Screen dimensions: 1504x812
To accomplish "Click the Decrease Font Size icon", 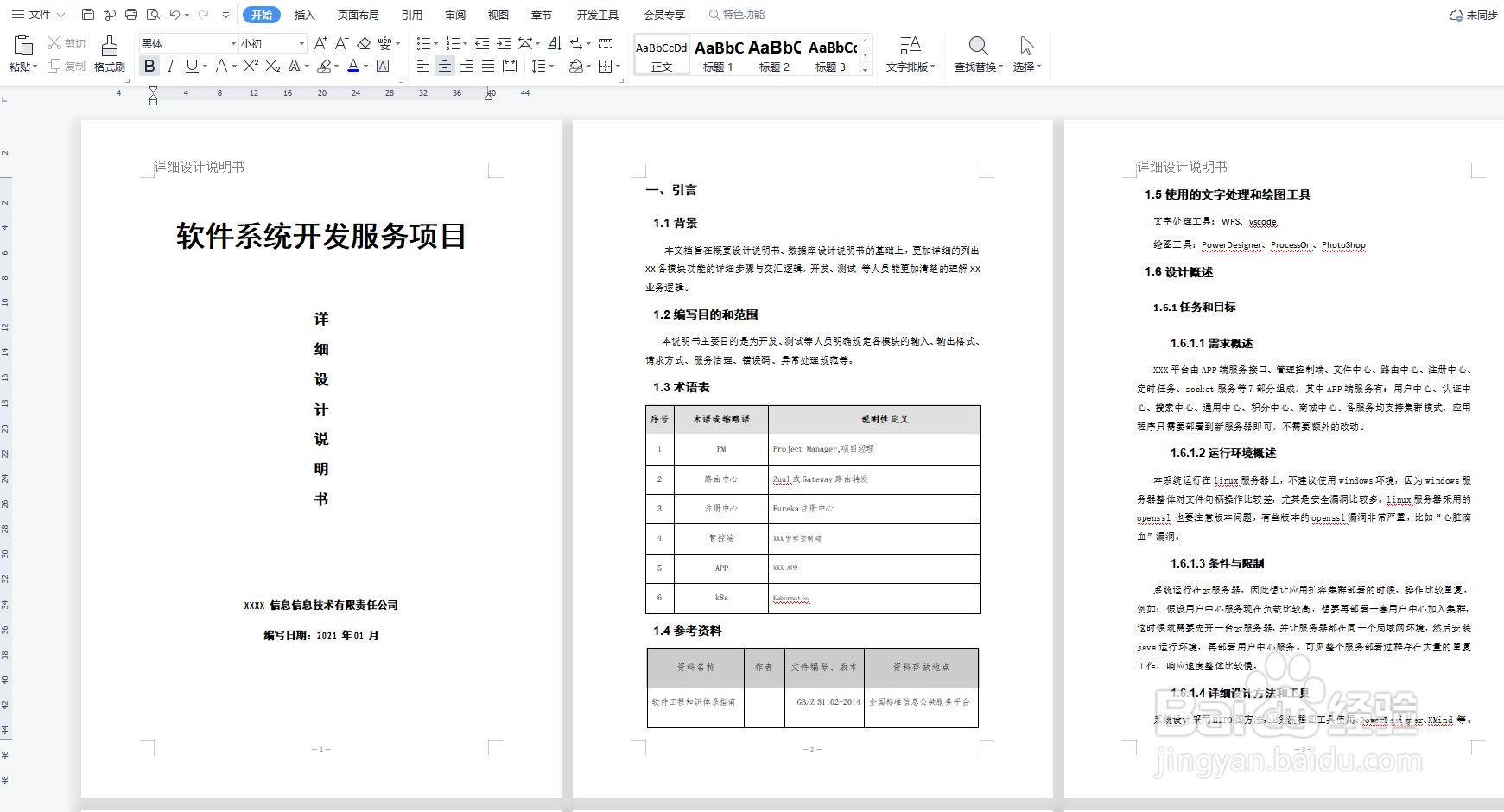I will 341,43.
